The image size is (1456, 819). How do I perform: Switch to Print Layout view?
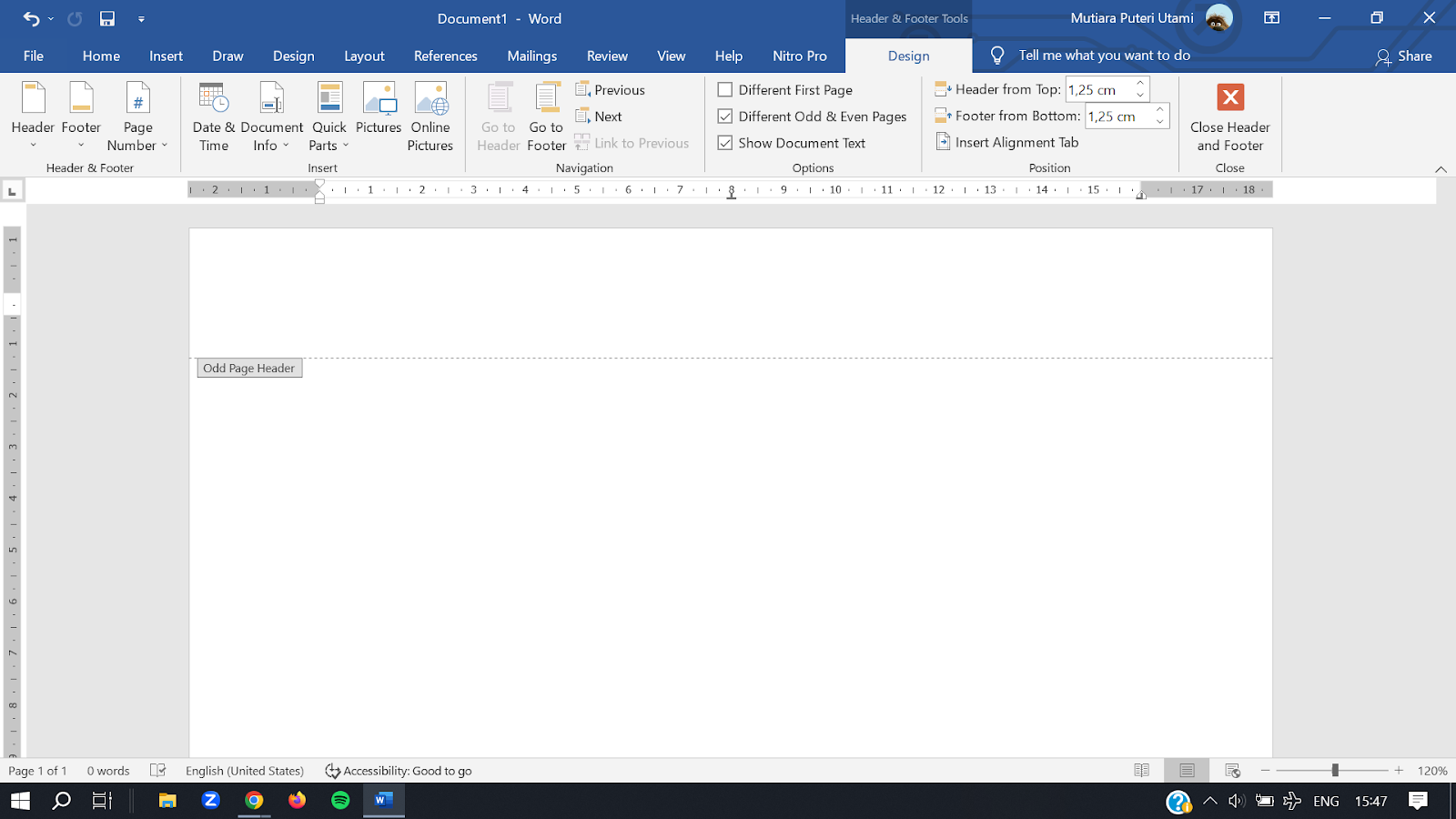click(1187, 771)
